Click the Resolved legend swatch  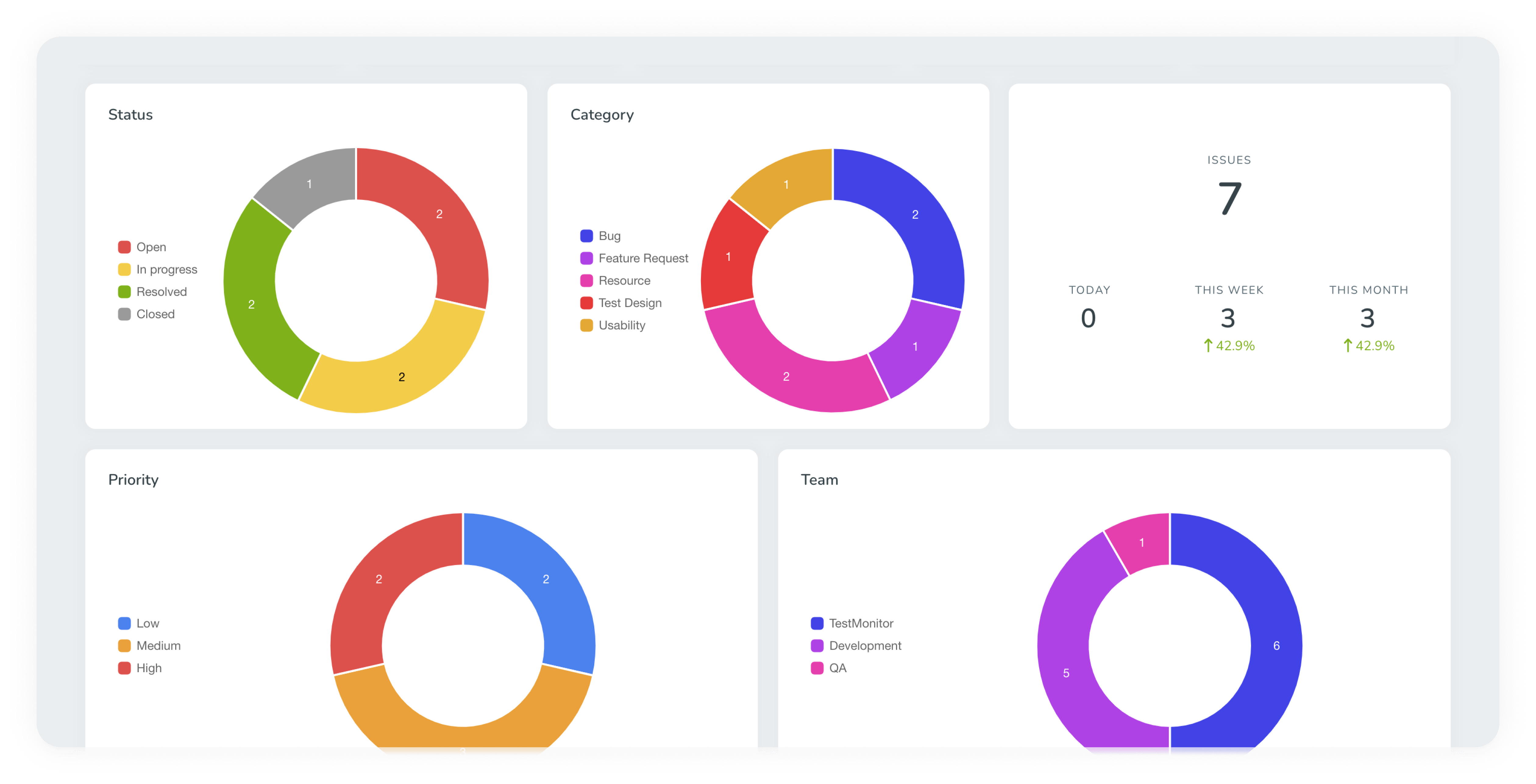(124, 292)
